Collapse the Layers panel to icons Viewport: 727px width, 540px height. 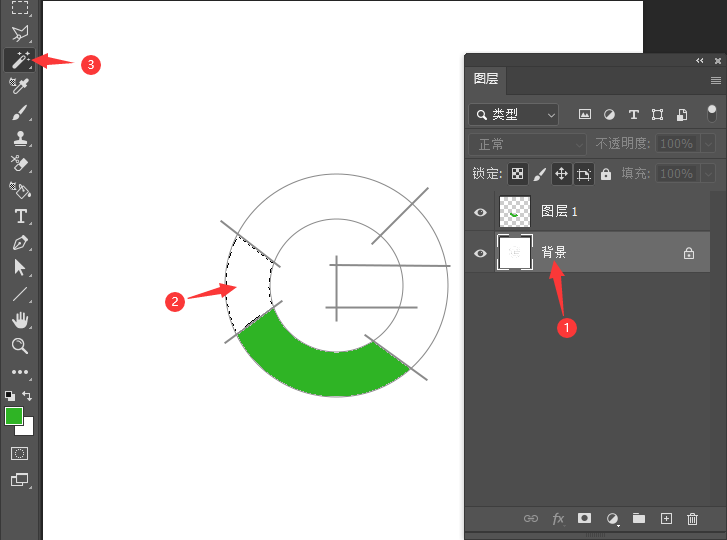(x=700, y=61)
